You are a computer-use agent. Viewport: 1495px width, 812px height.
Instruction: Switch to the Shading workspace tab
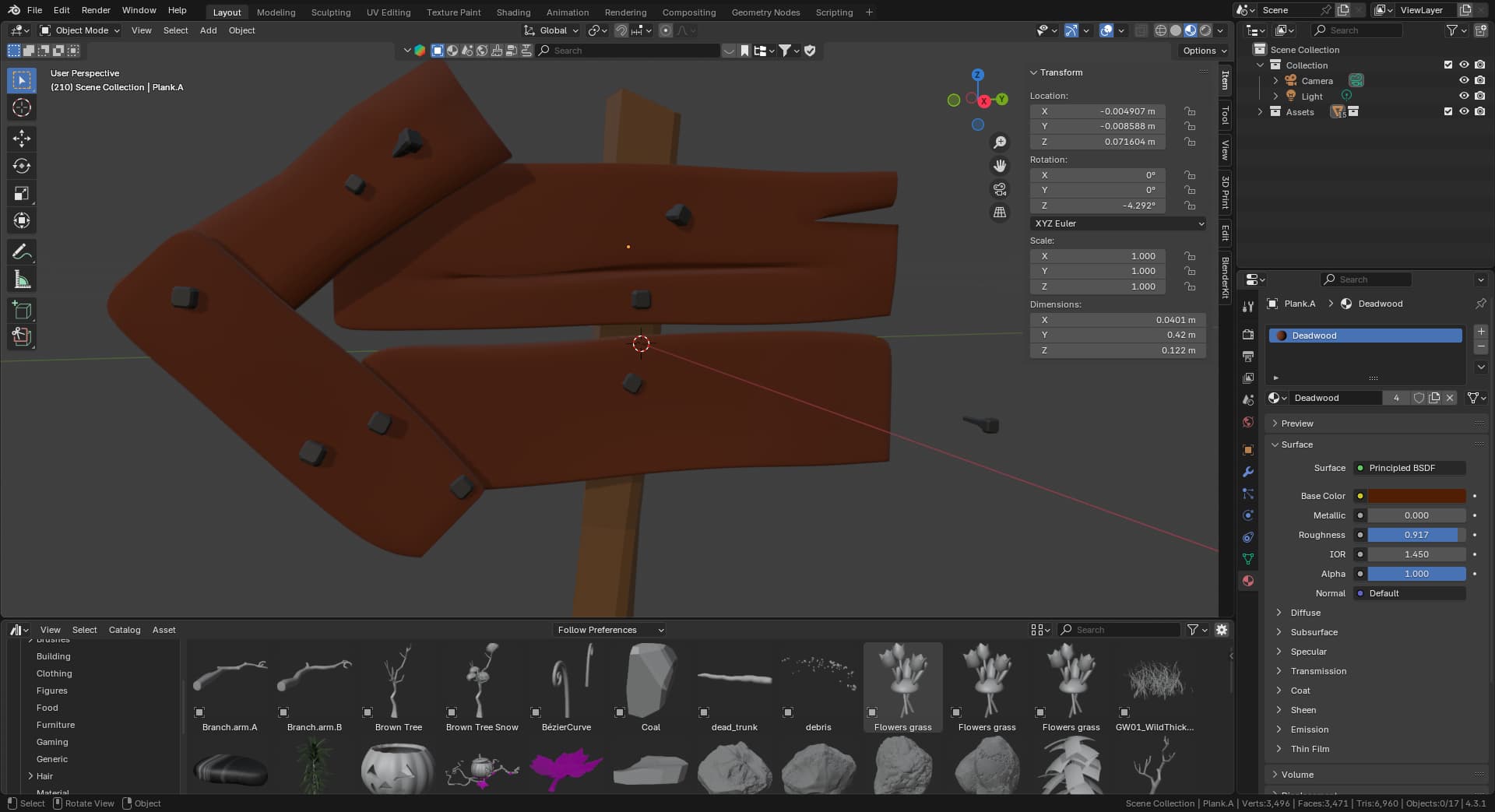[513, 12]
